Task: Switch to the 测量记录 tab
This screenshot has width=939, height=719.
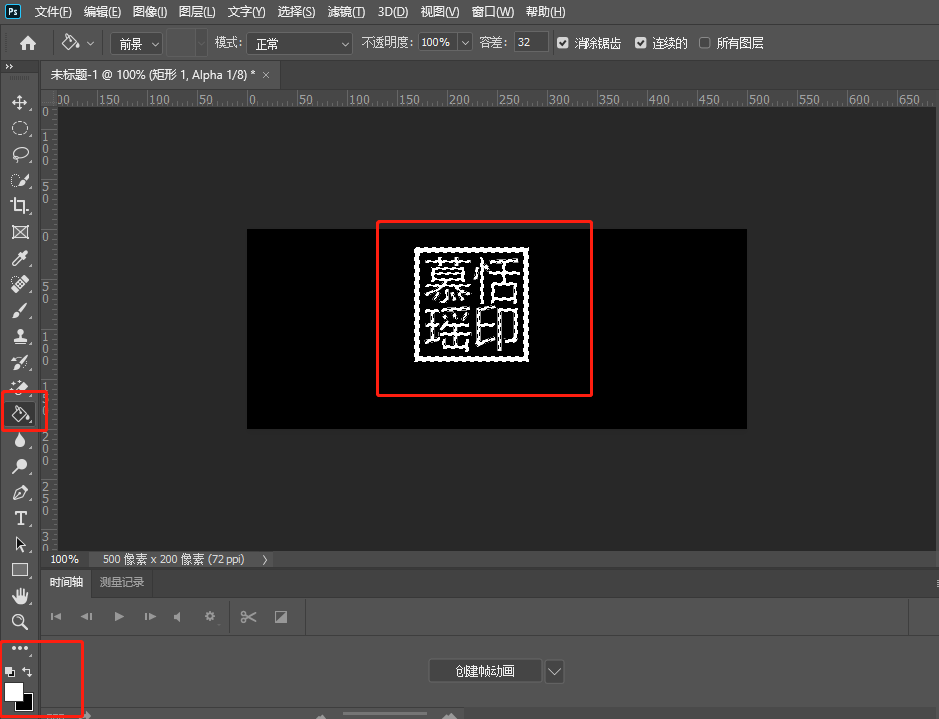Action: point(122,582)
